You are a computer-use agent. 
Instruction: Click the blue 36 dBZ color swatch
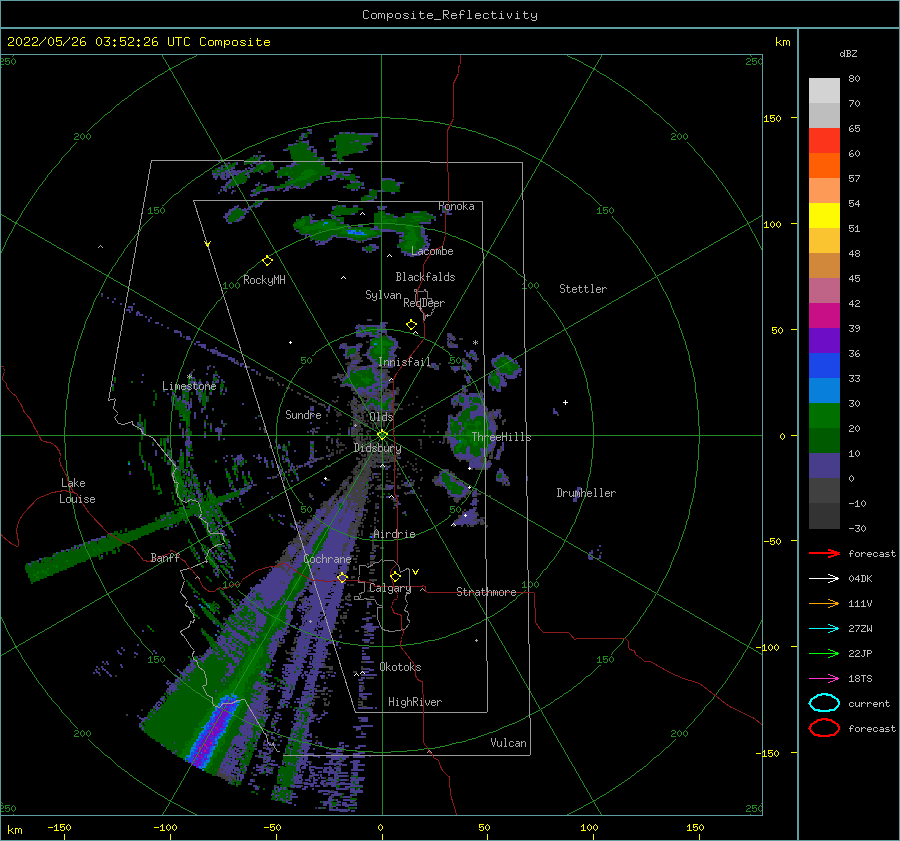click(824, 366)
